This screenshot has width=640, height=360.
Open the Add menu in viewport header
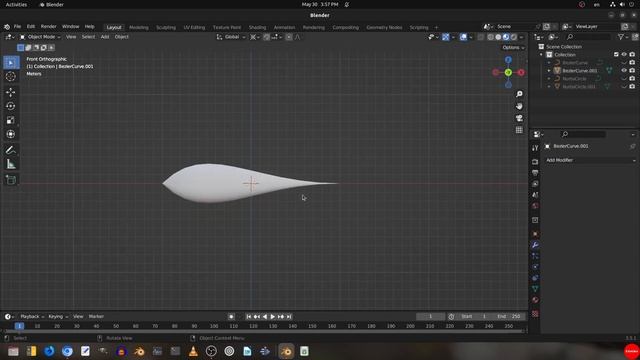point(105,37)
